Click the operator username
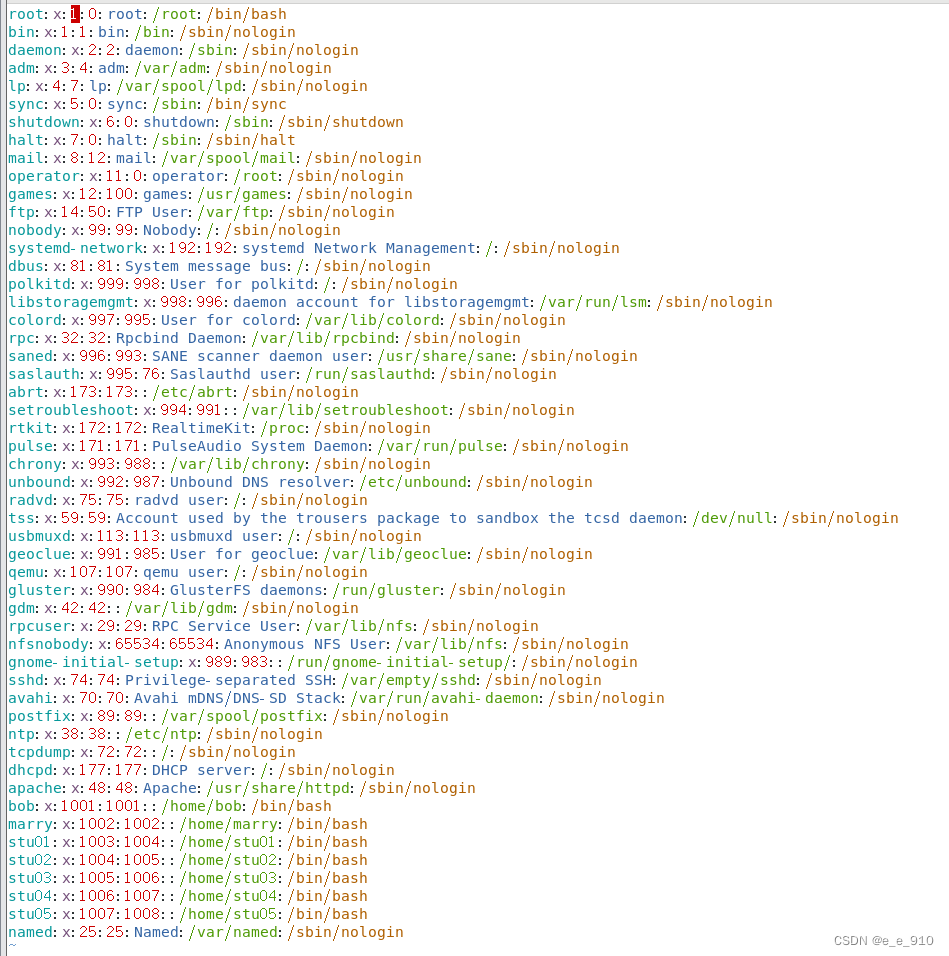This screenshot has height=956, width=949. (44, 176)
